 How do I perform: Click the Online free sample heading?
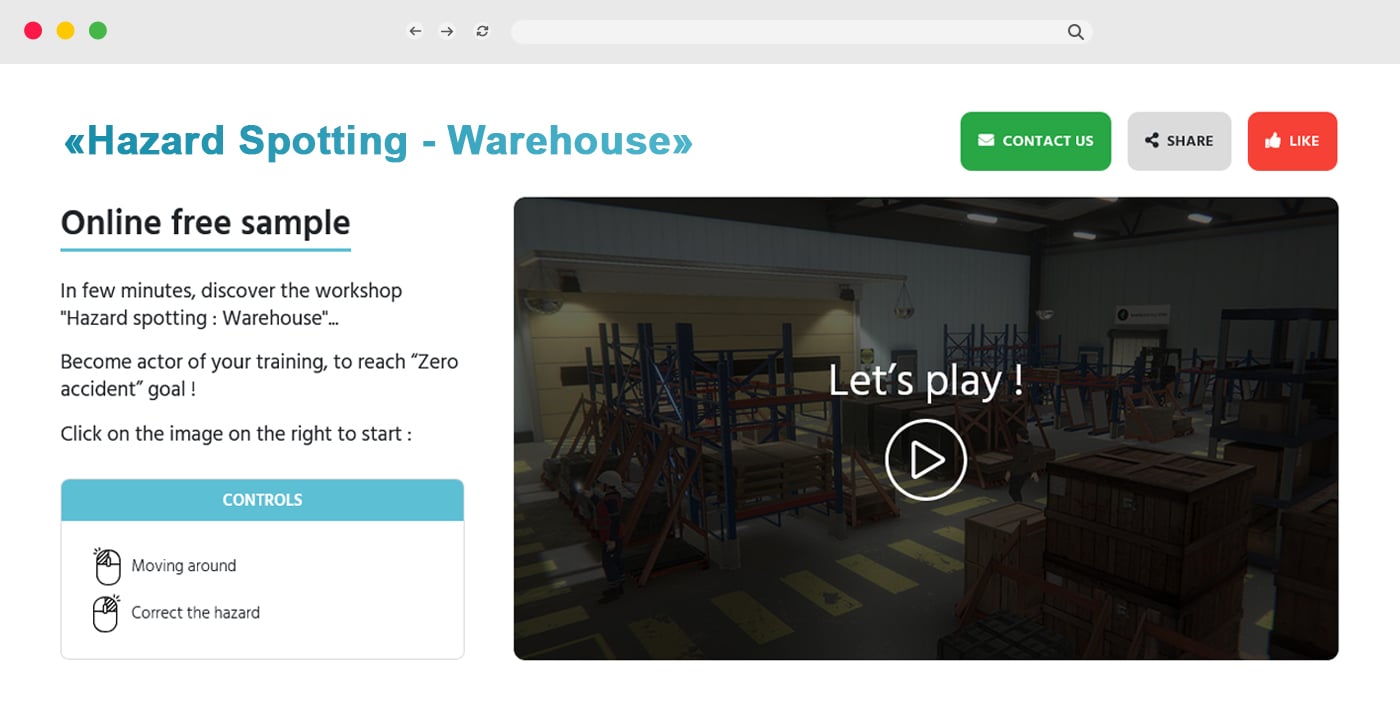pyautogui.click(x=205, y=222)
